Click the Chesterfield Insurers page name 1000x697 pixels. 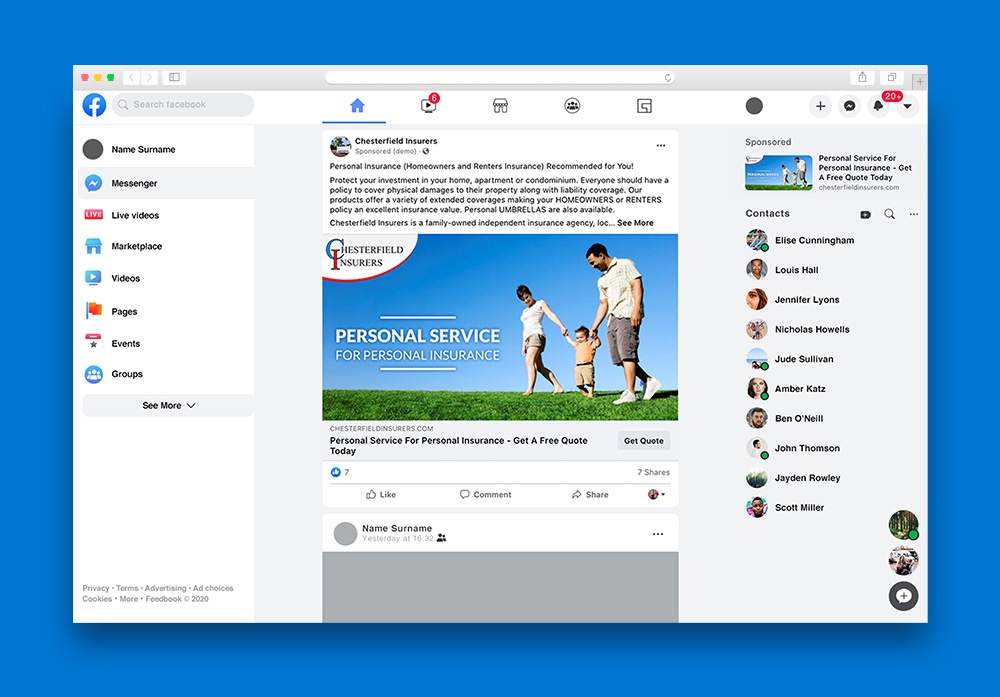(396, 141)
